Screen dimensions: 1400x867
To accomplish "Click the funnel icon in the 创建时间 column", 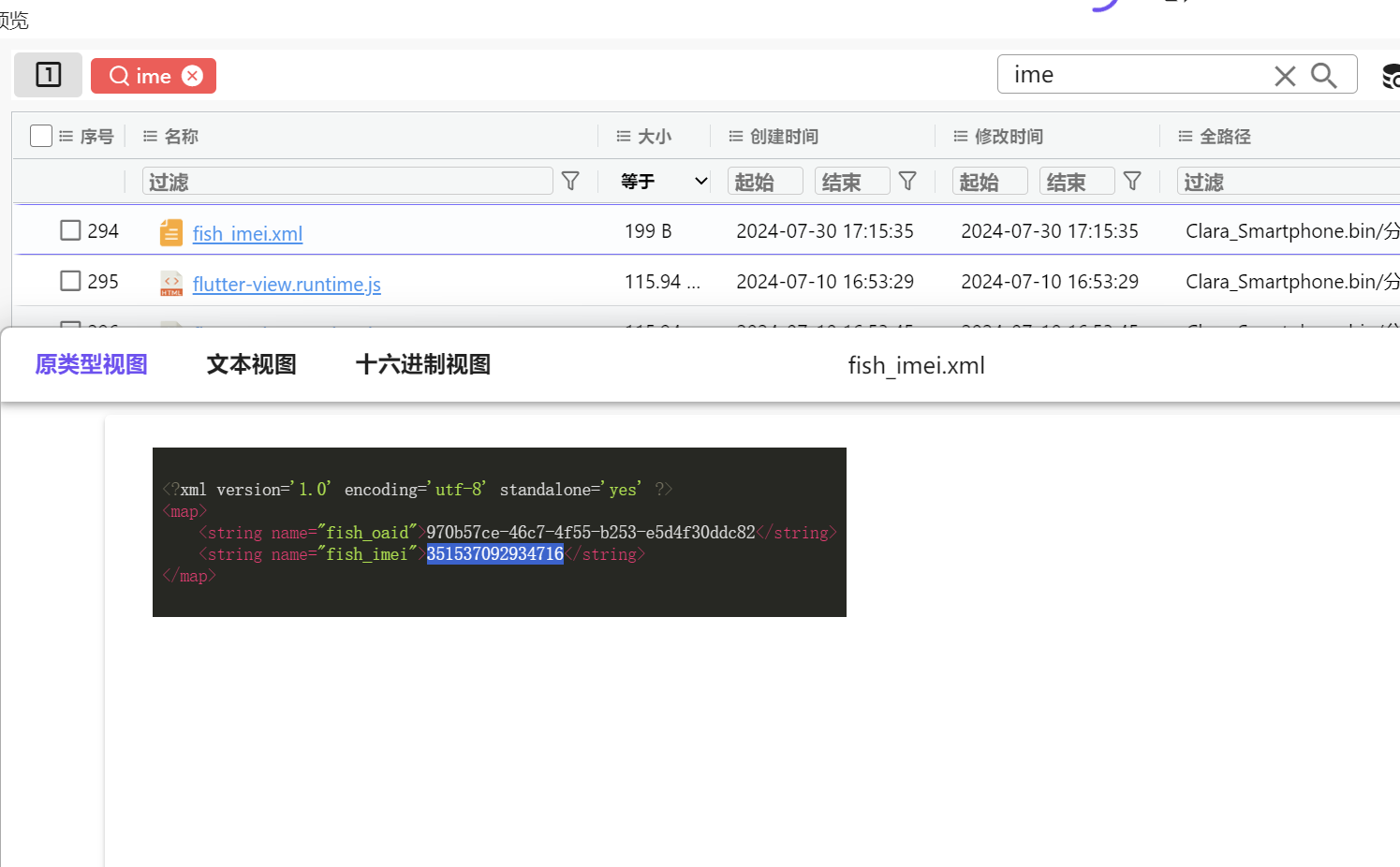I will click(907, 181).
